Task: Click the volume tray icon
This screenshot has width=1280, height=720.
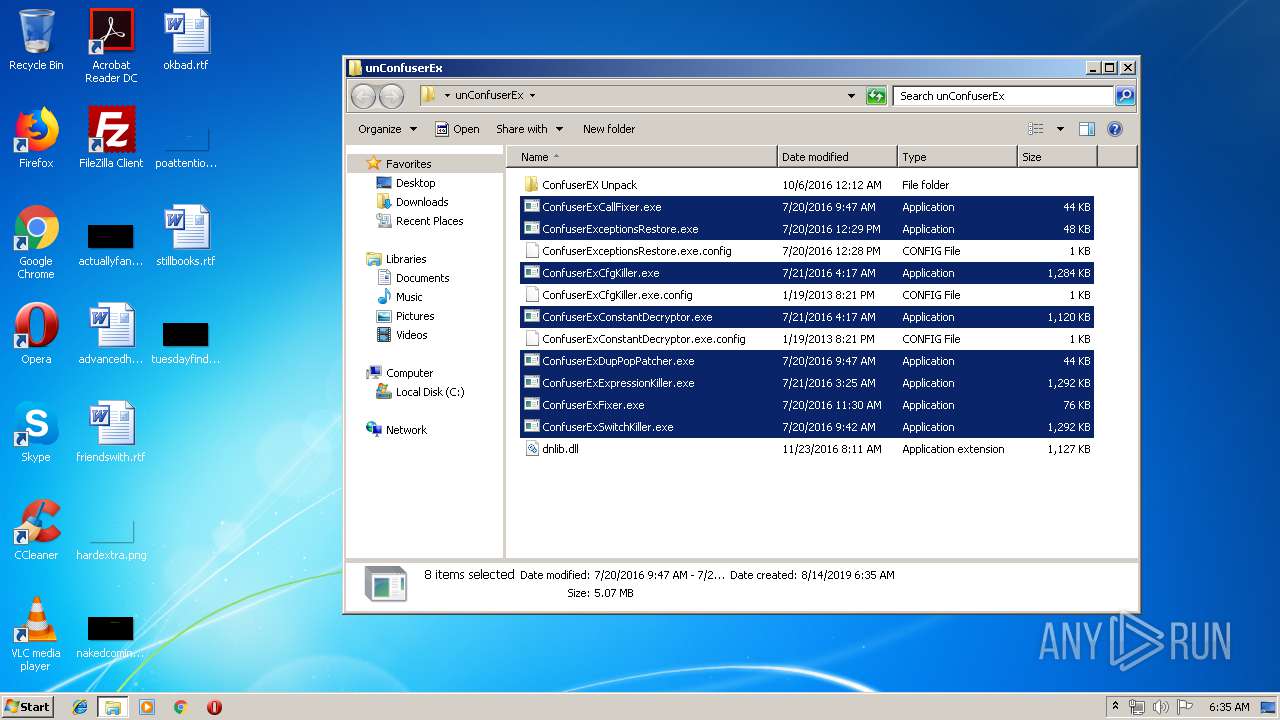Action: coord(1160,707)
